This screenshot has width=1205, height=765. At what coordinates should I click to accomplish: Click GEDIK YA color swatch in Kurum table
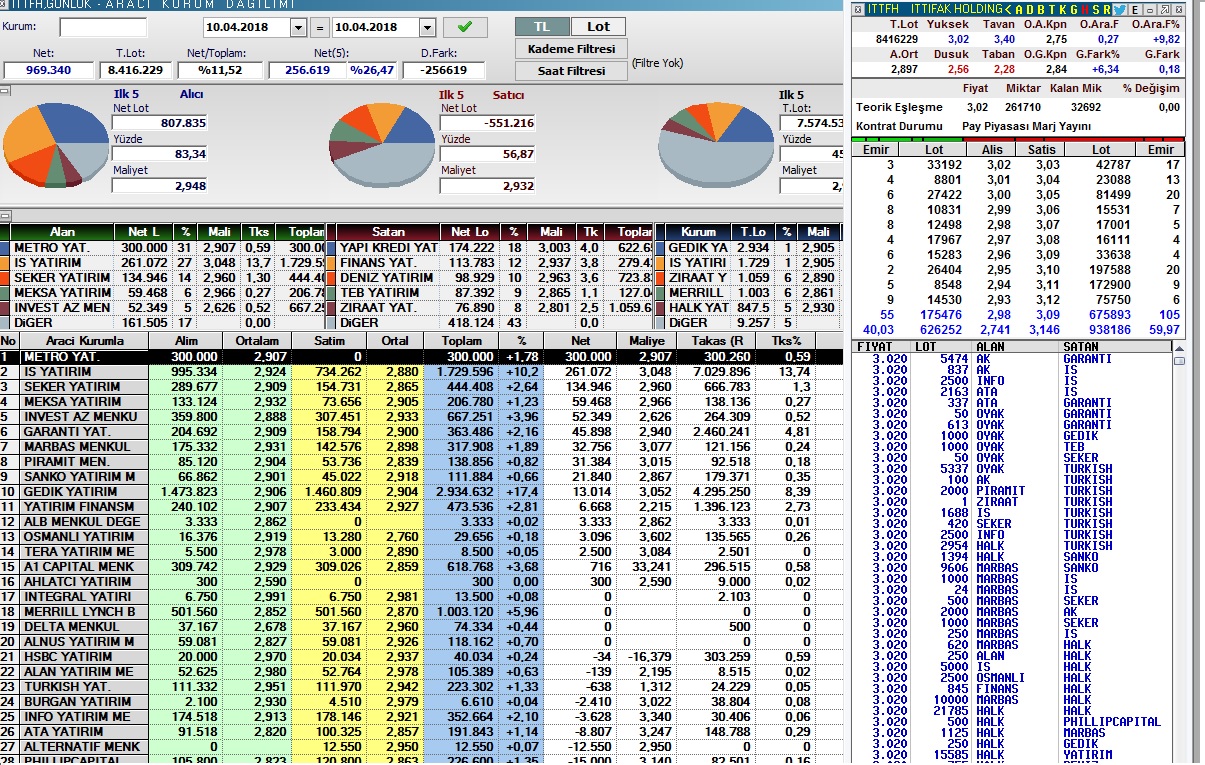click(x=658, y=247)
